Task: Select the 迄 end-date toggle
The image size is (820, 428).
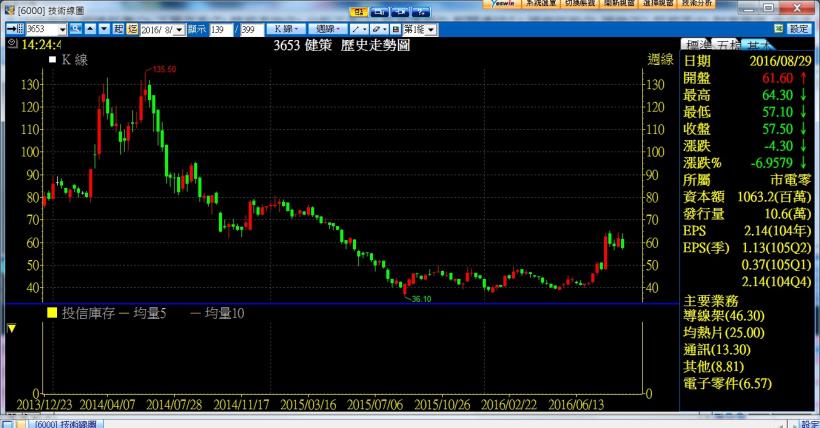Action: click(x=132, y=29)
